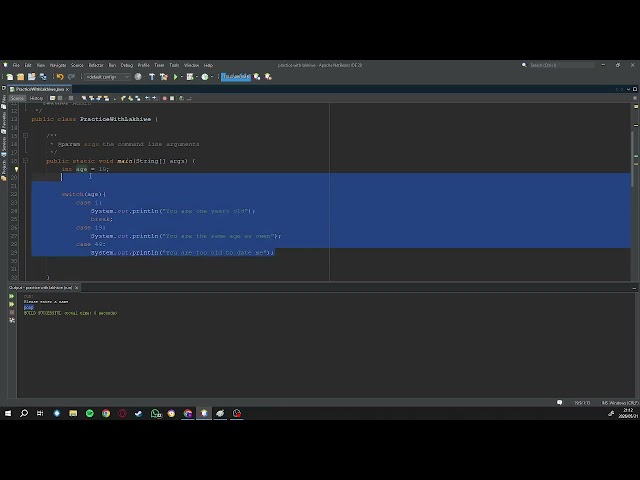Click the lightbulb hint on line 19
The width and height of the screenshot is (640, 480).
16,169
